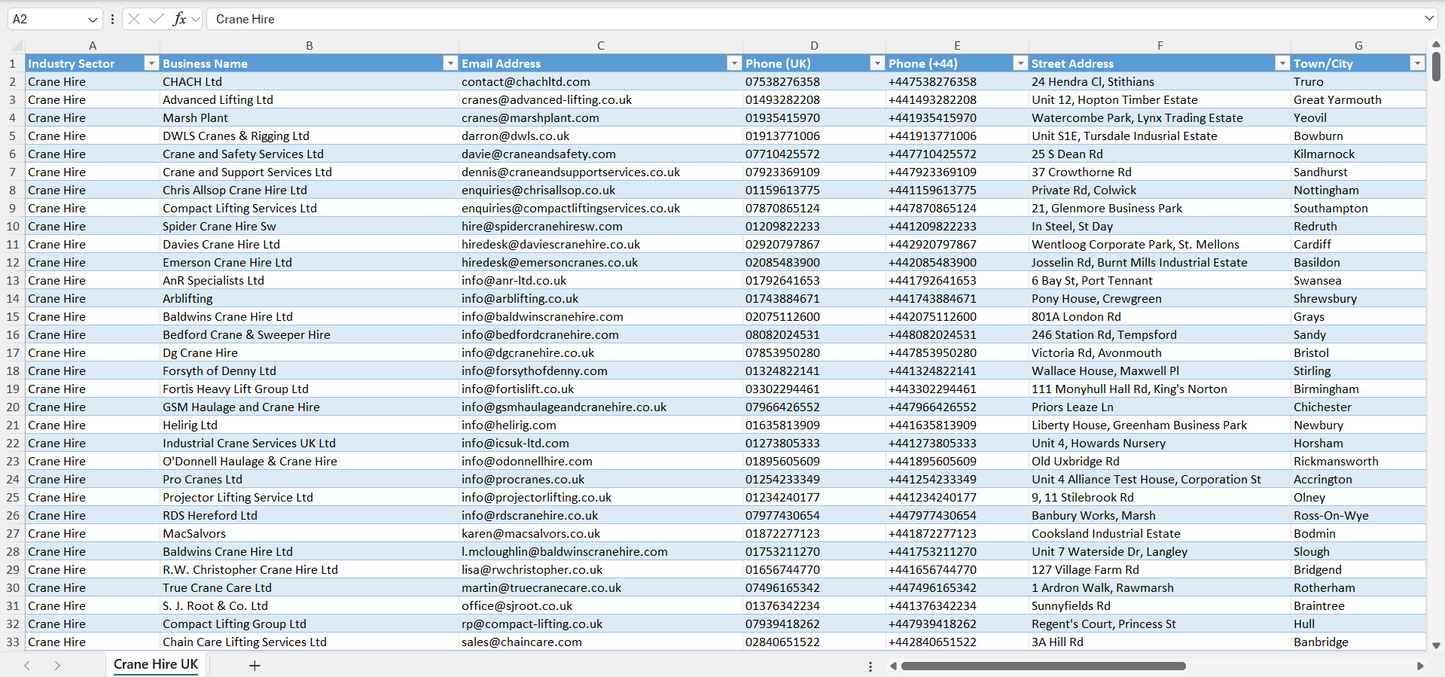The height and width of the screenshot is (677, 1445).
Task: Select column C header
Action: pos(600,45)
